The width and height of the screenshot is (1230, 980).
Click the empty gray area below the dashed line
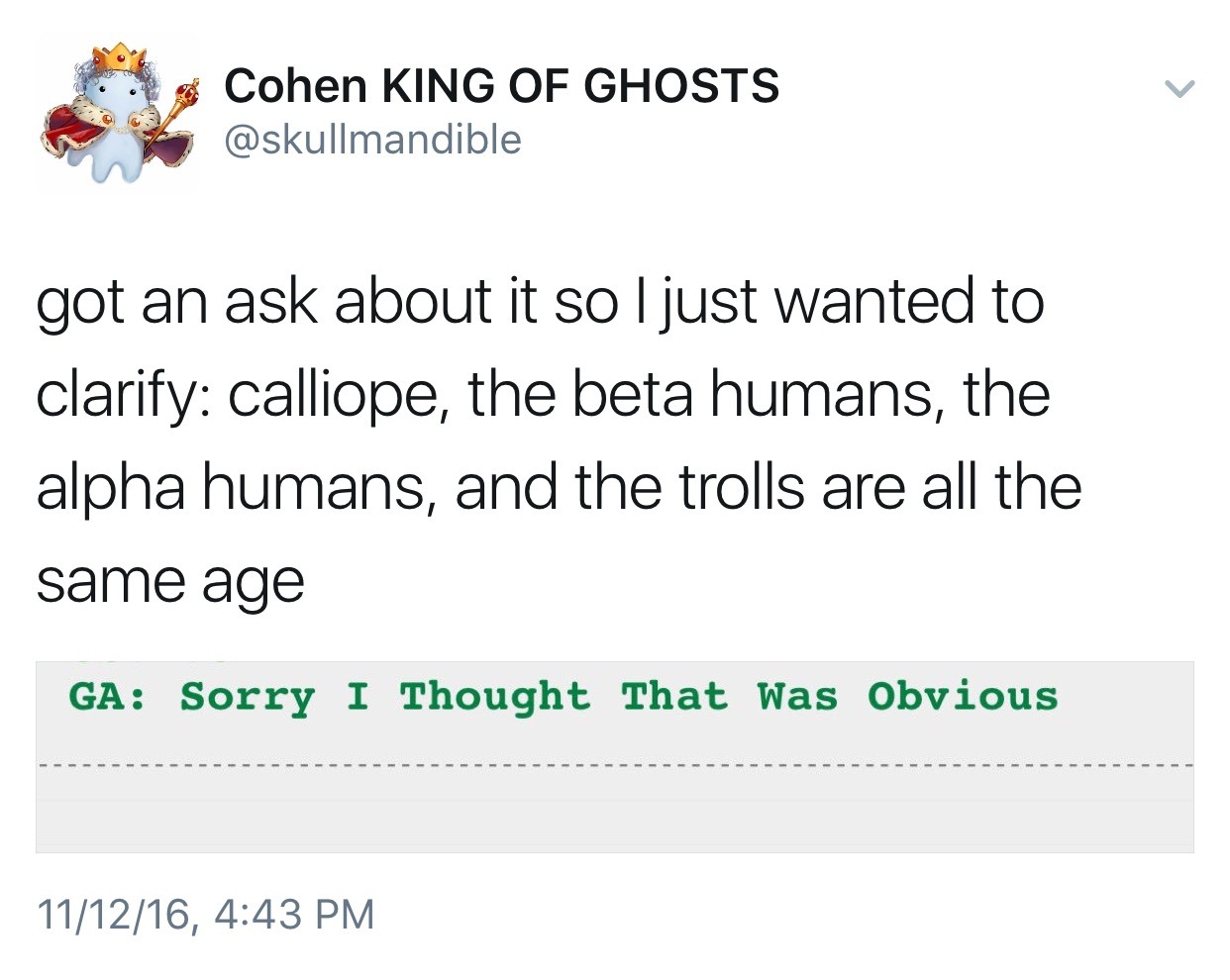(614, 812)
